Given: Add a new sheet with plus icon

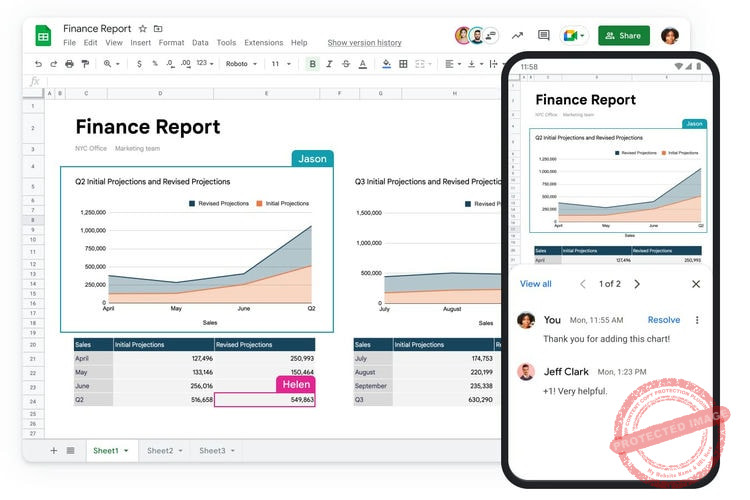Looking at the screenshot, I should tap(54, 450).
